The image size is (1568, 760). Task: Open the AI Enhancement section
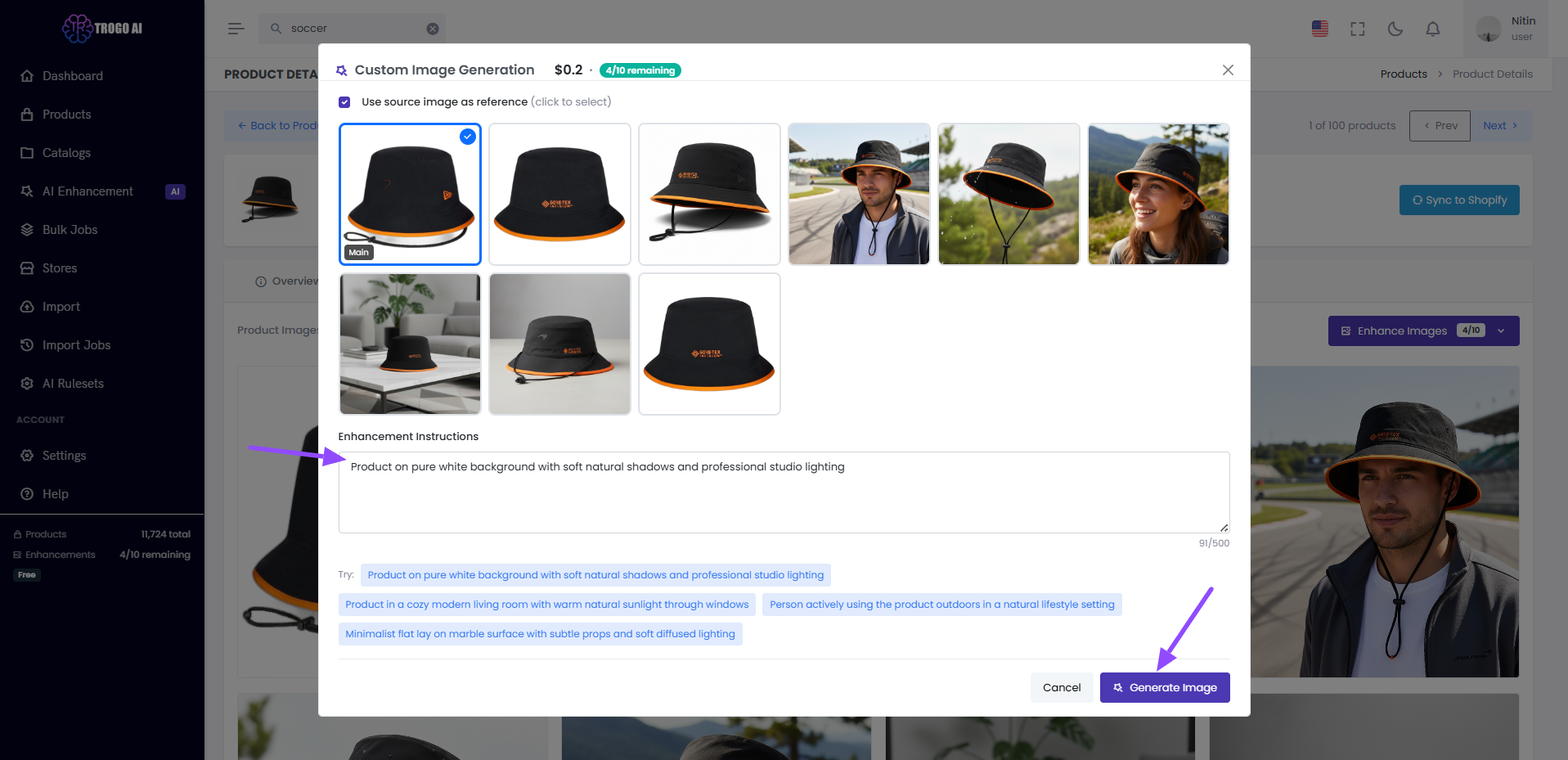tap(87, 191)
